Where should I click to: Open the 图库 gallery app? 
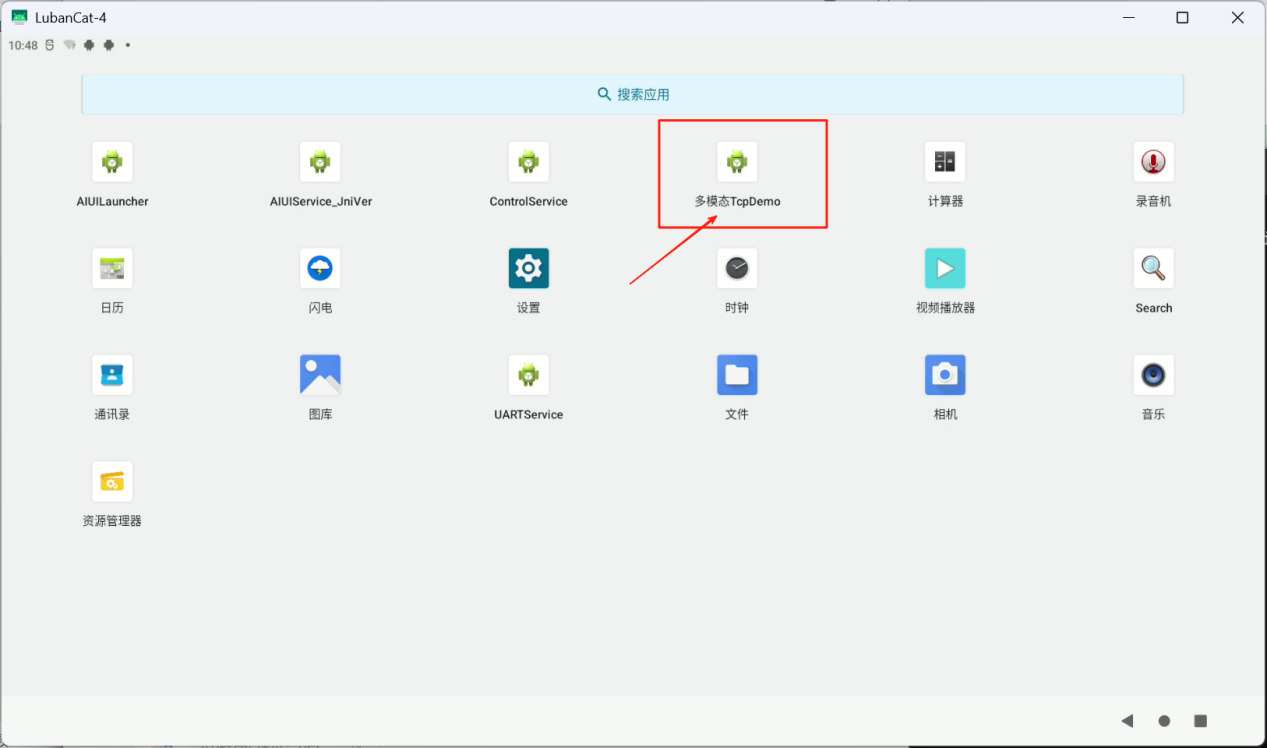[320, 375]
